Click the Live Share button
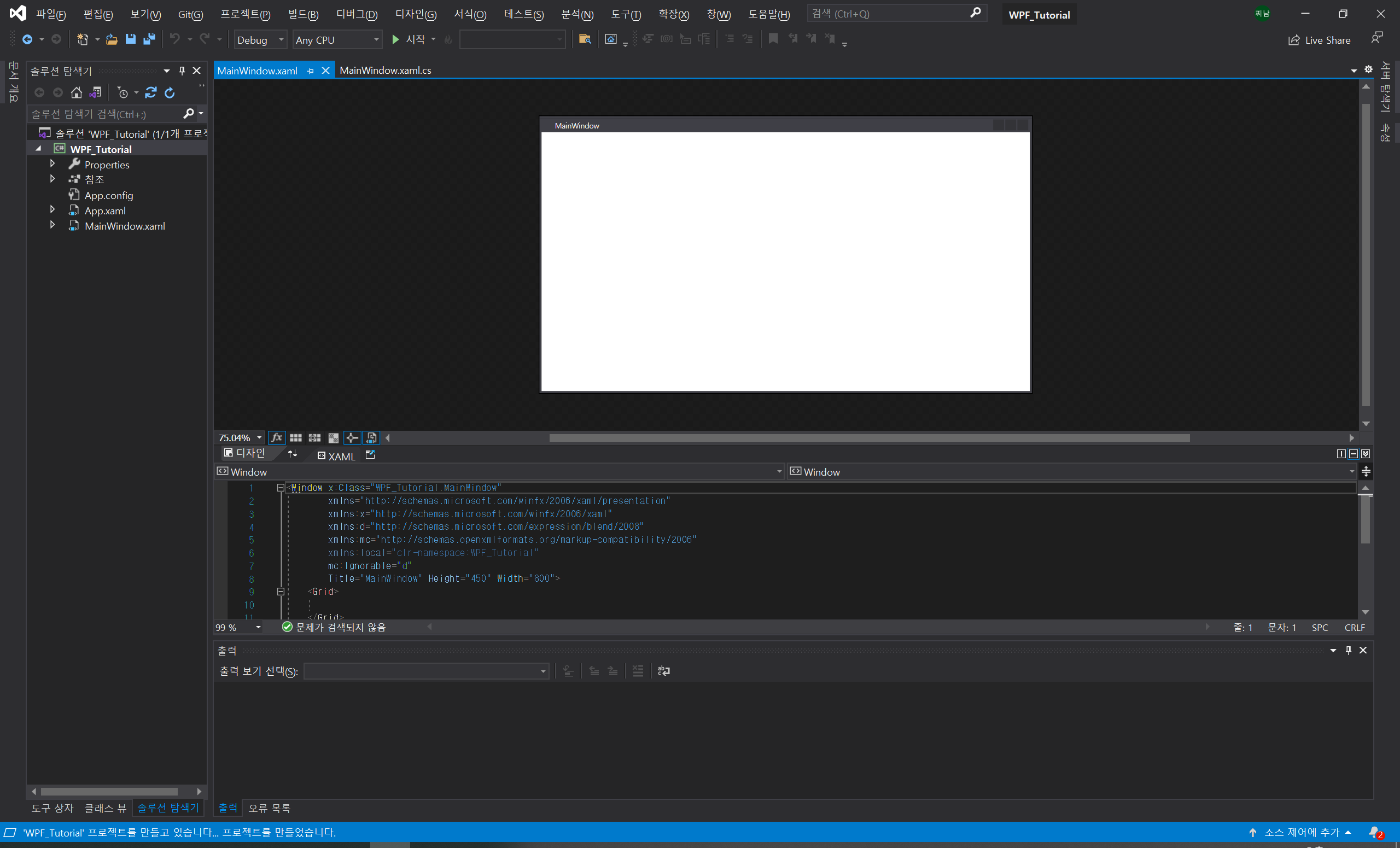 pyautogui.click(x=1319, y=40)
